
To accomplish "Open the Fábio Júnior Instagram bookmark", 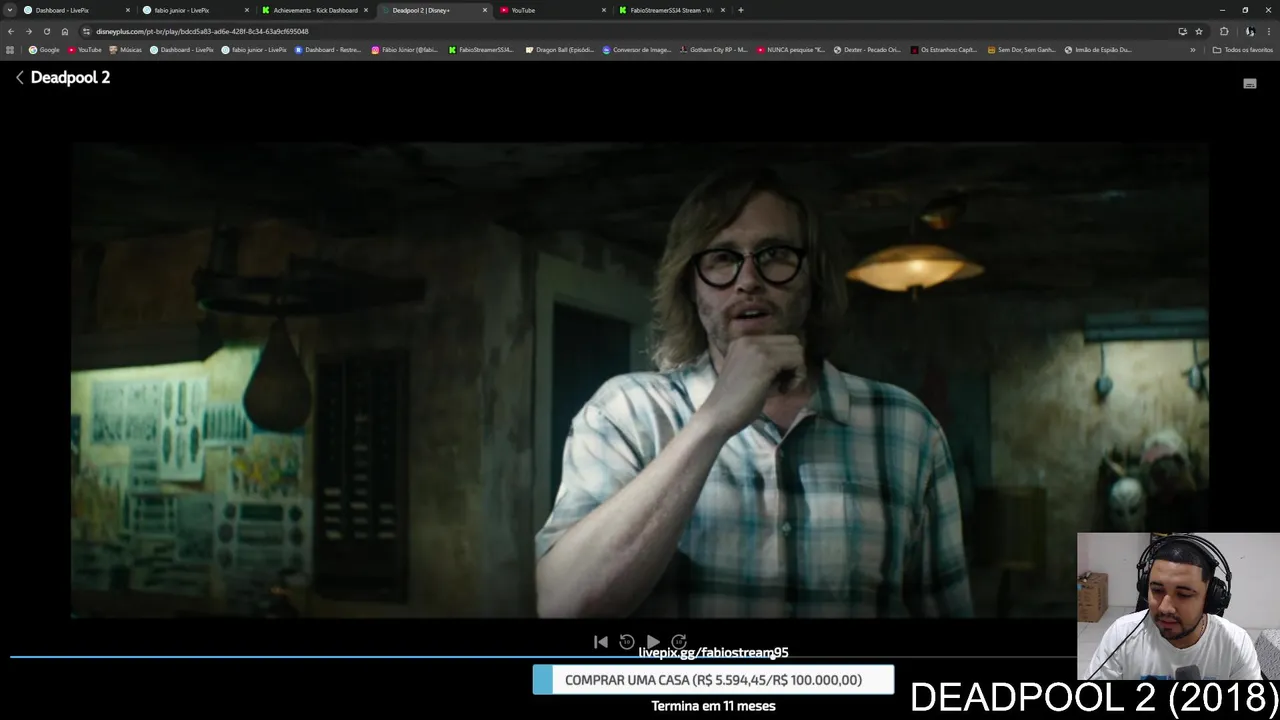I will [404, 50].
